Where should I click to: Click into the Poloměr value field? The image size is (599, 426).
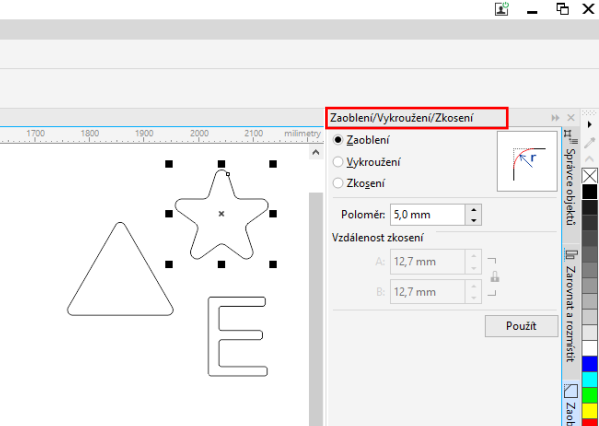coord(427,215)
